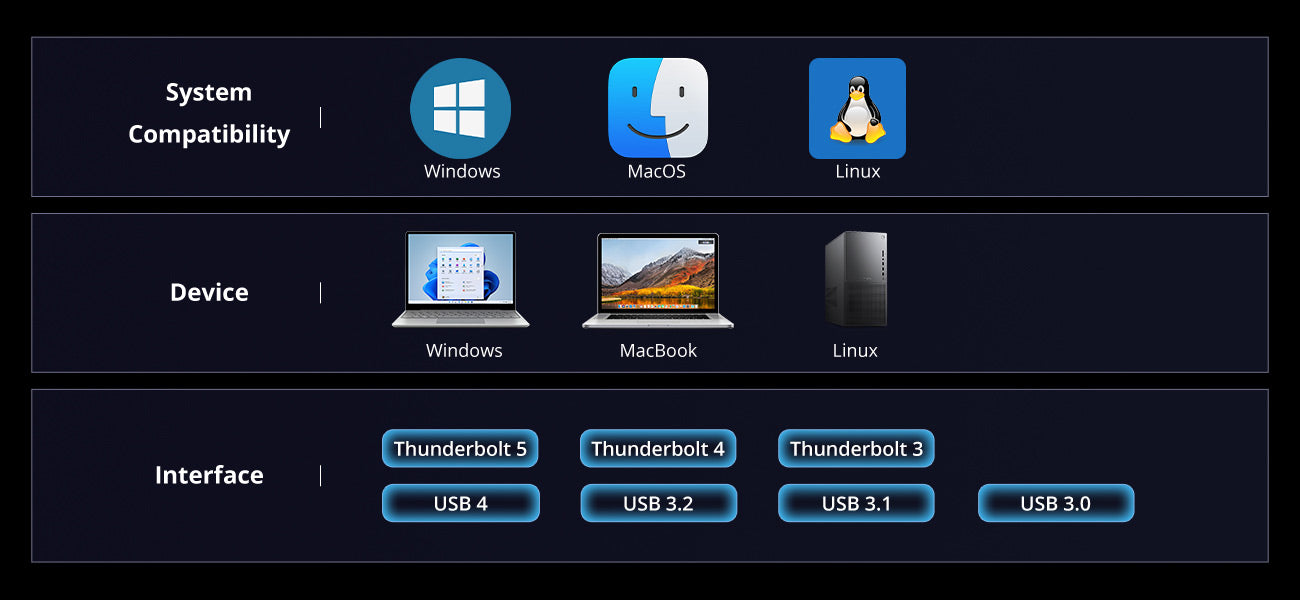Select the Linux desktop tower image
The width and height of the screenshot is (1300, 600).
click(x=856, y=279)
